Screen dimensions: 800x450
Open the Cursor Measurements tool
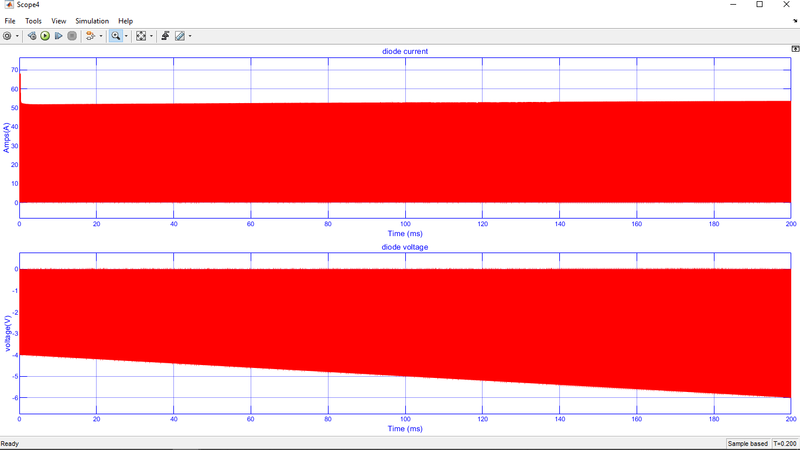(x=165, y=36)
